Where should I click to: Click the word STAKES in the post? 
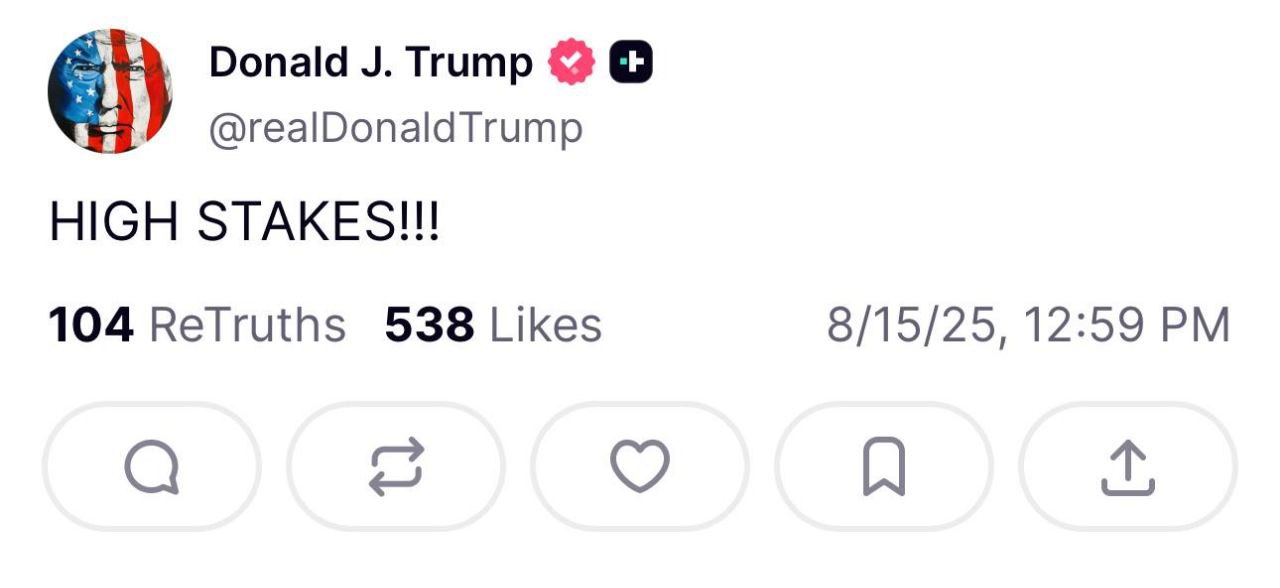(x=297, y=224)
